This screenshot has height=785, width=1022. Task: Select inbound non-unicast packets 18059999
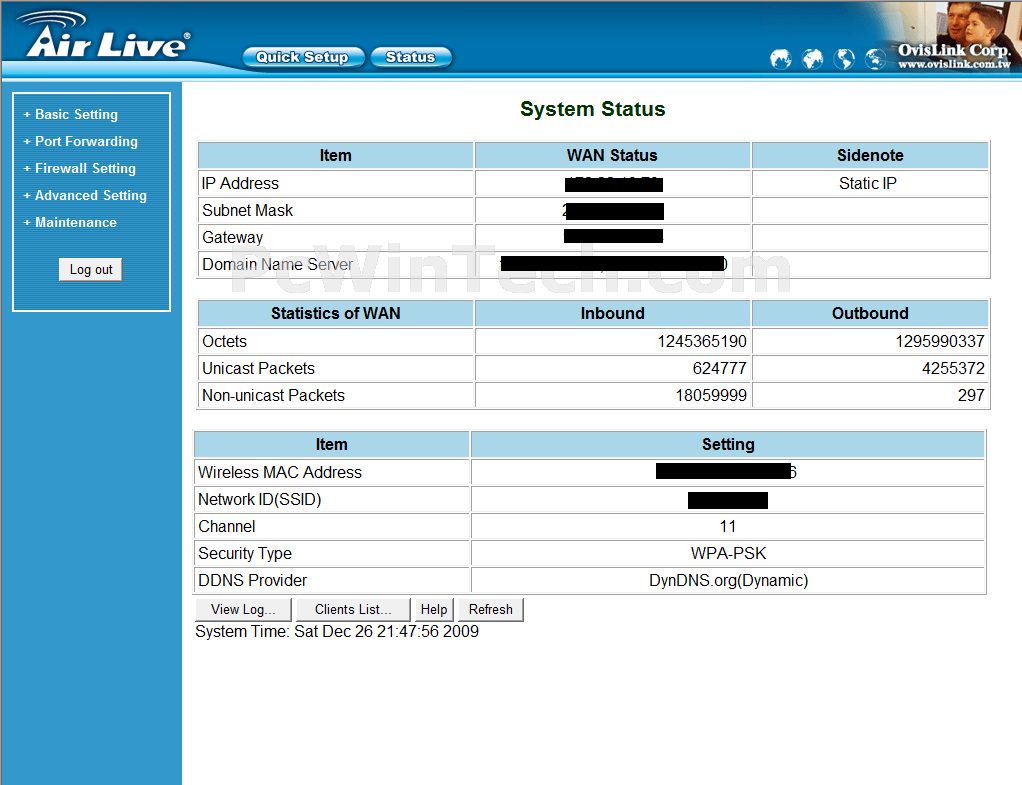pyautogui.click(x=711, y=395)
